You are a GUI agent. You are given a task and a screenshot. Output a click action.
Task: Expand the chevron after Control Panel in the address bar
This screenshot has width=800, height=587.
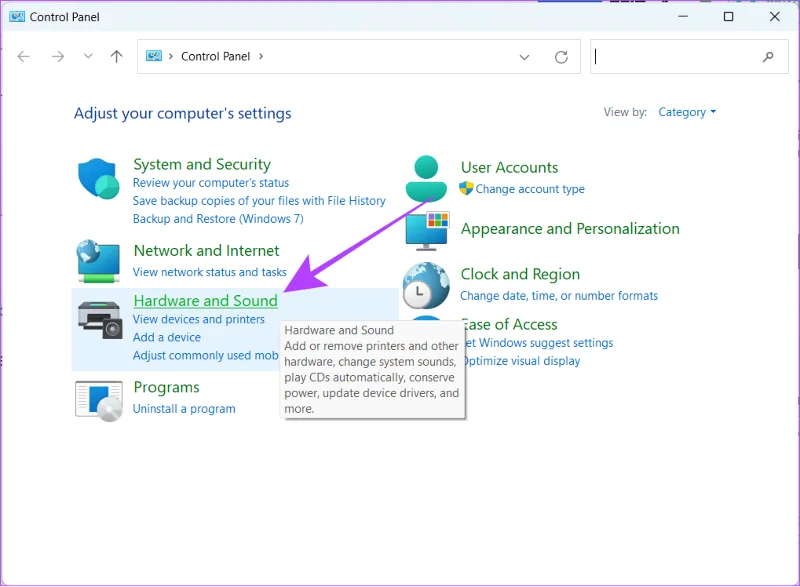pos(261,56)
